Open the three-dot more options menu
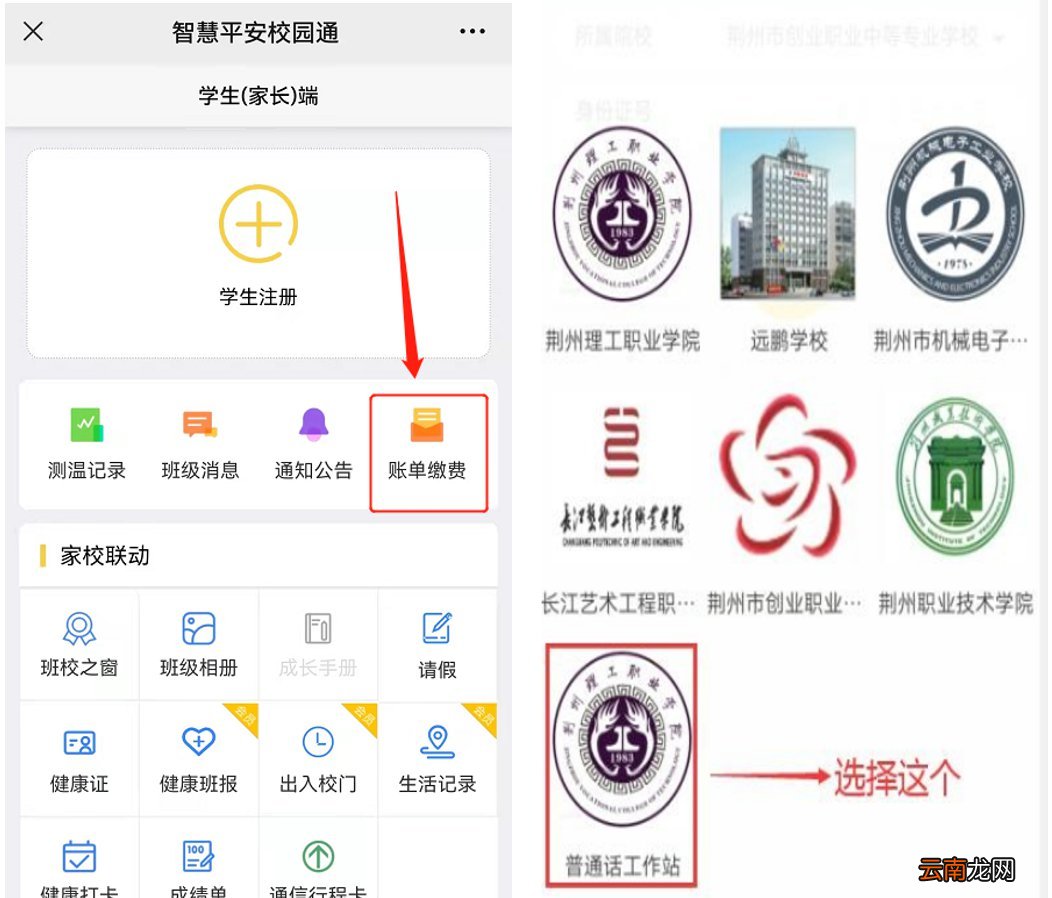The image size is (1052, 898). point(472,32)
